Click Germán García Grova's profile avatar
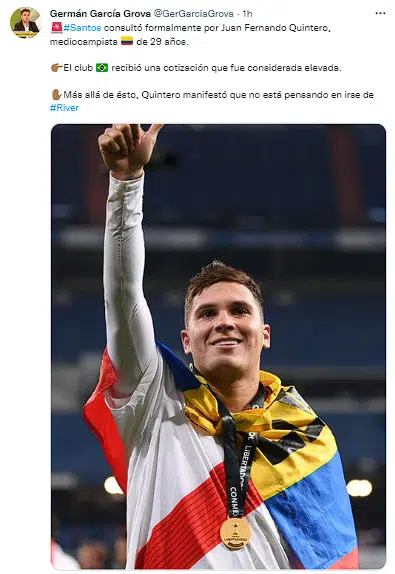The image size is (395, 574). 25,22
